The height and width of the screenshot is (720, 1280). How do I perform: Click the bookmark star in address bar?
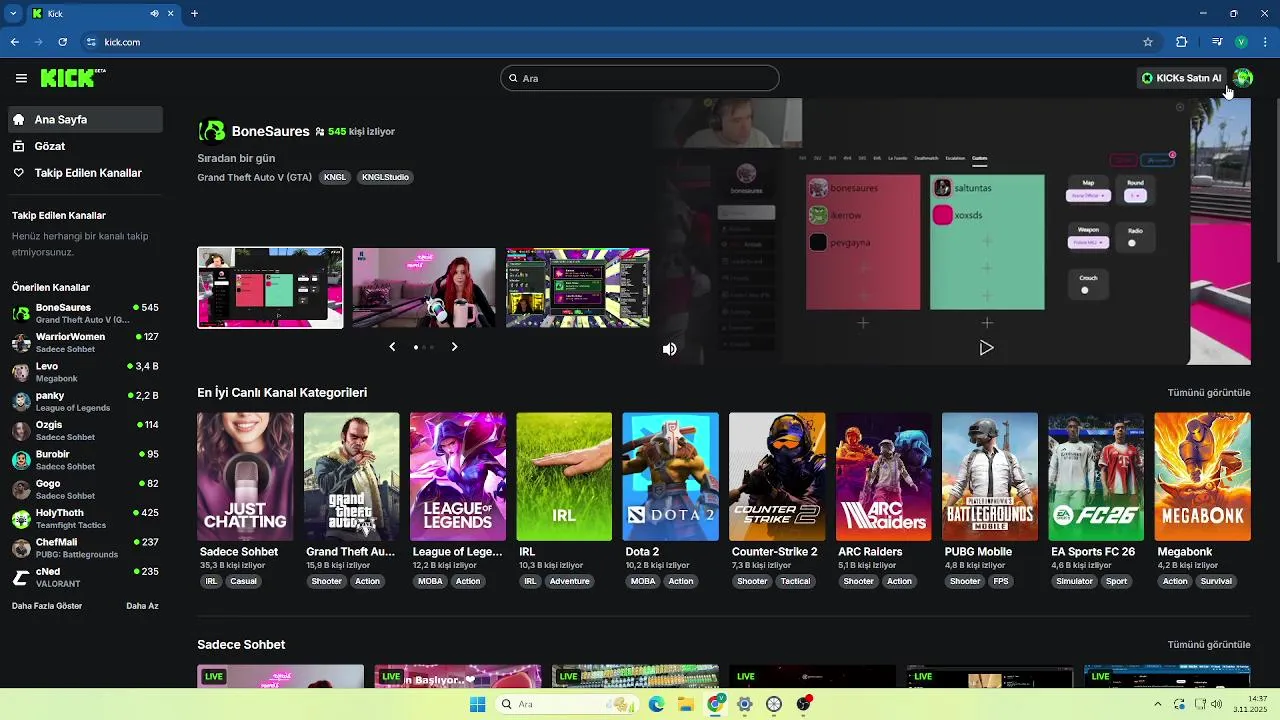[1148, 42]
